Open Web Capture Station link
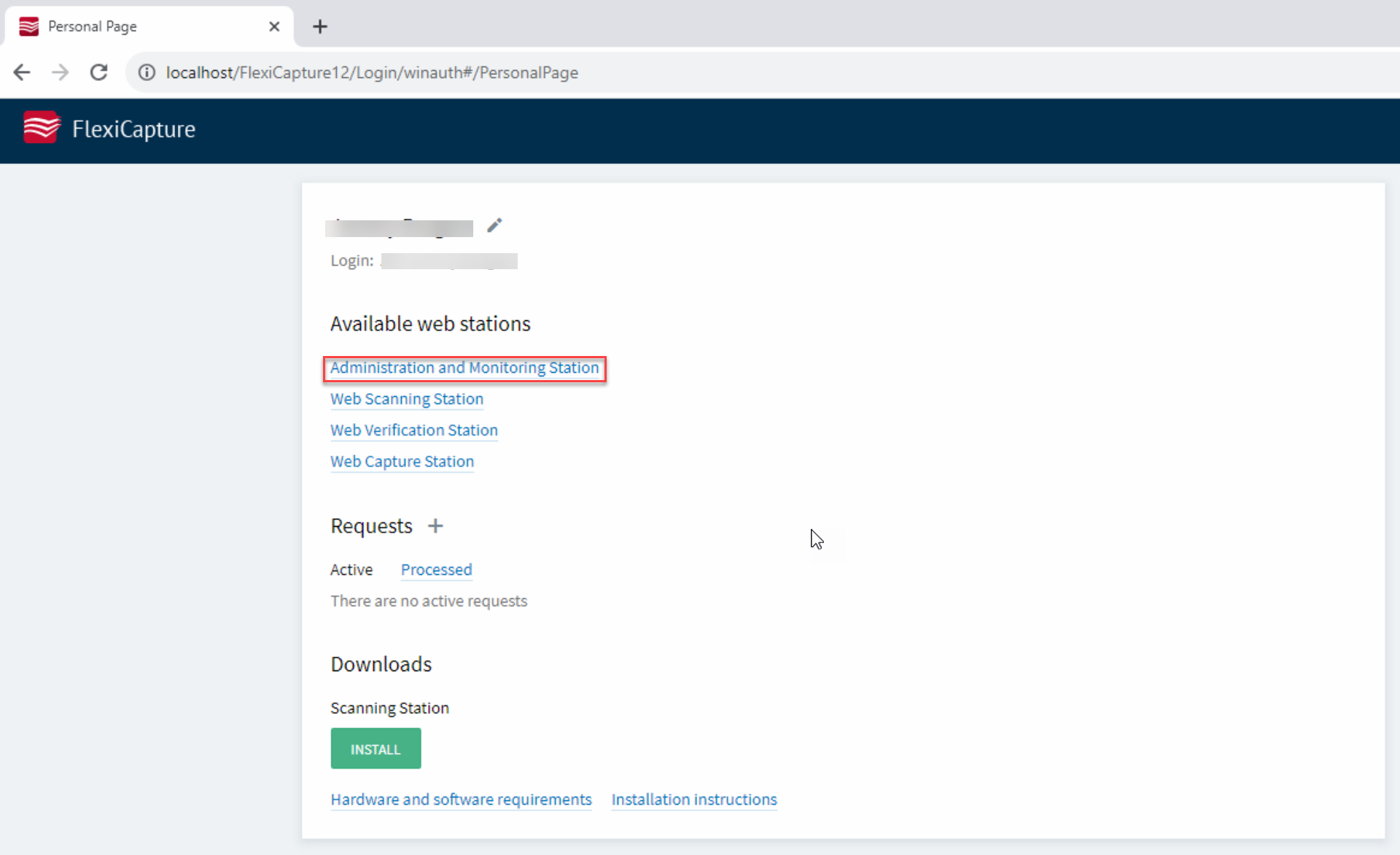The height and width of the screenshot is (855, 1400). point(402,462)
